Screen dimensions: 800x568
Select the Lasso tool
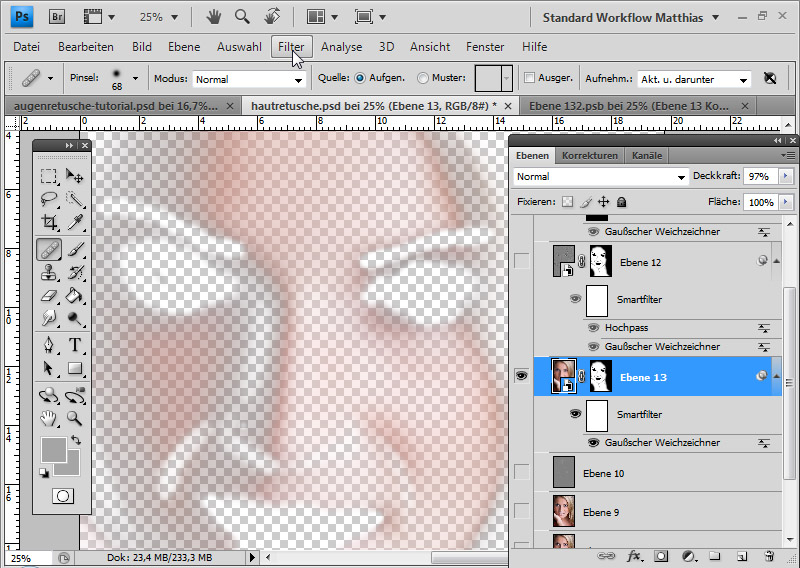pos(49,199)
